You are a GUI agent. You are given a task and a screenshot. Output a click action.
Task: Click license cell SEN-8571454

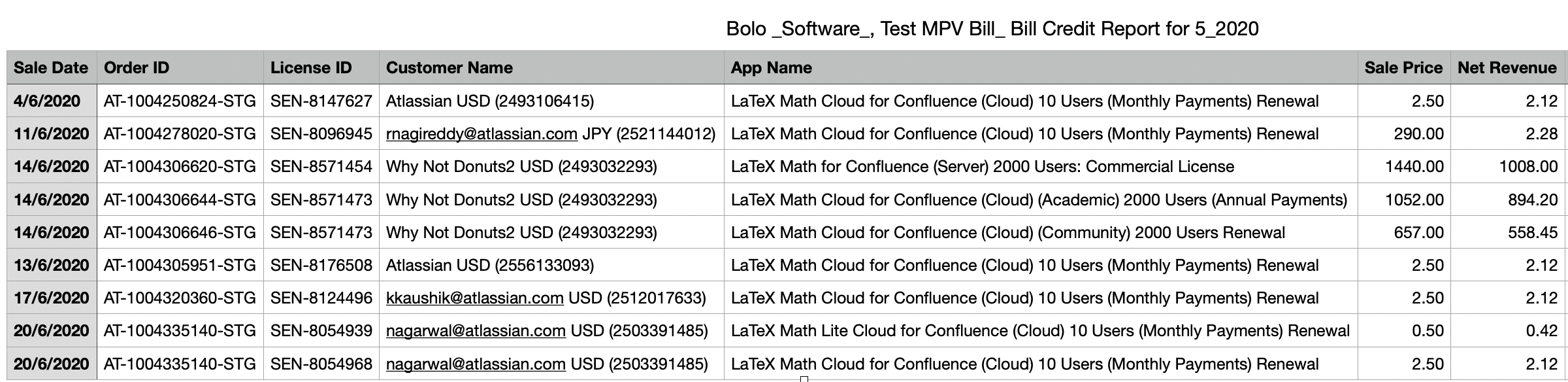(x=321, y=167)
